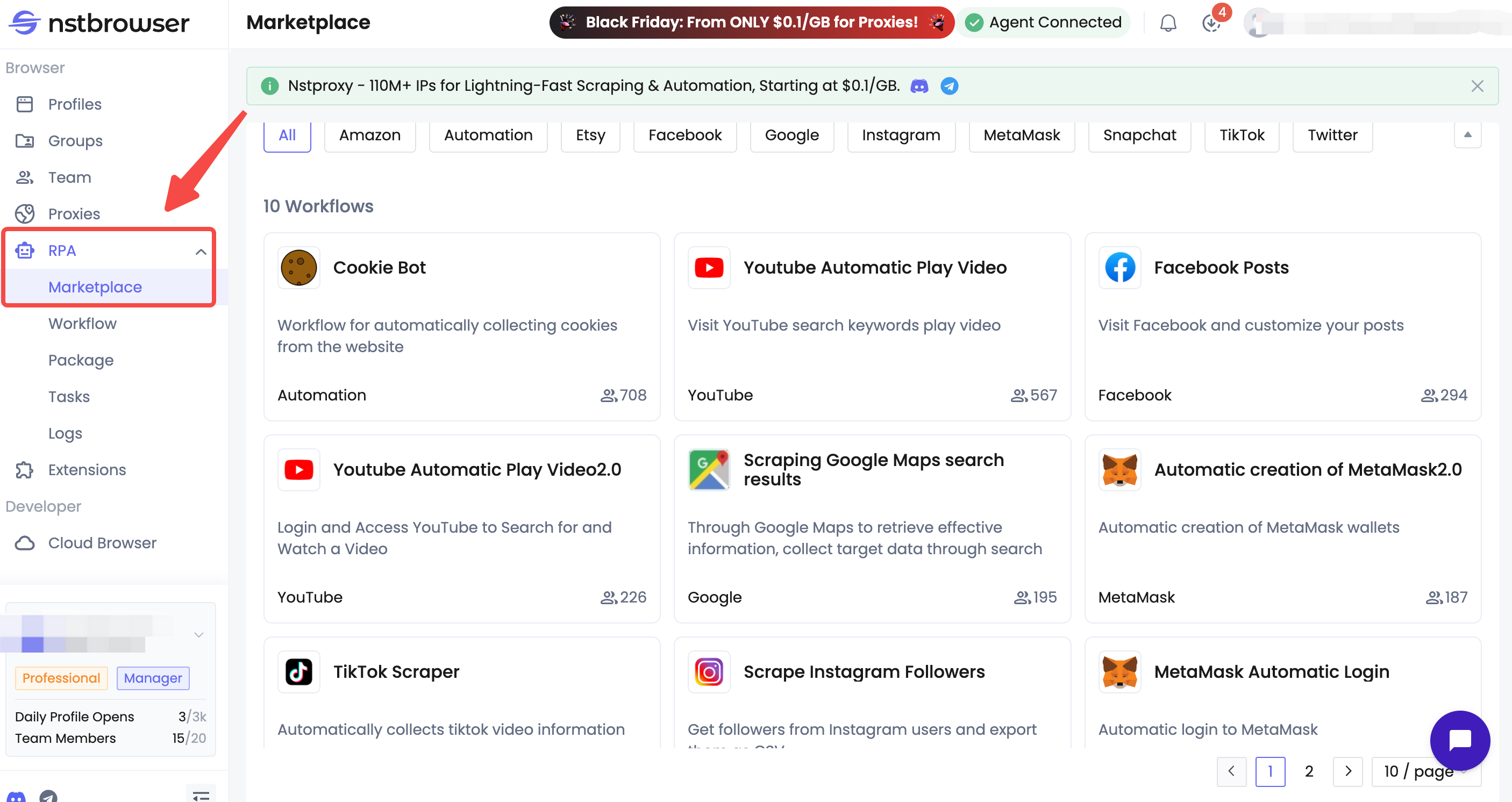Click the Cookie Bot workflow icon

(298, 268)
